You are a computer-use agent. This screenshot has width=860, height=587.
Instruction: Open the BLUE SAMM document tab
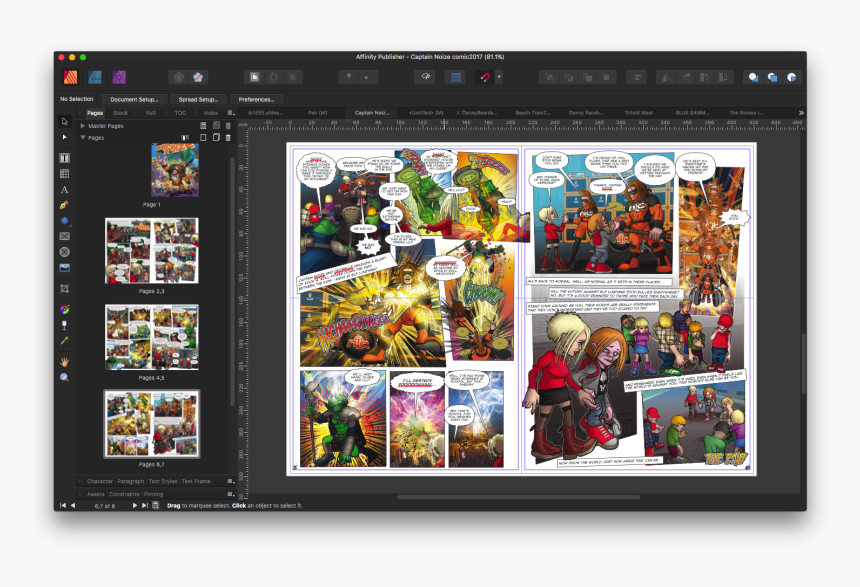tap(692, 113)
